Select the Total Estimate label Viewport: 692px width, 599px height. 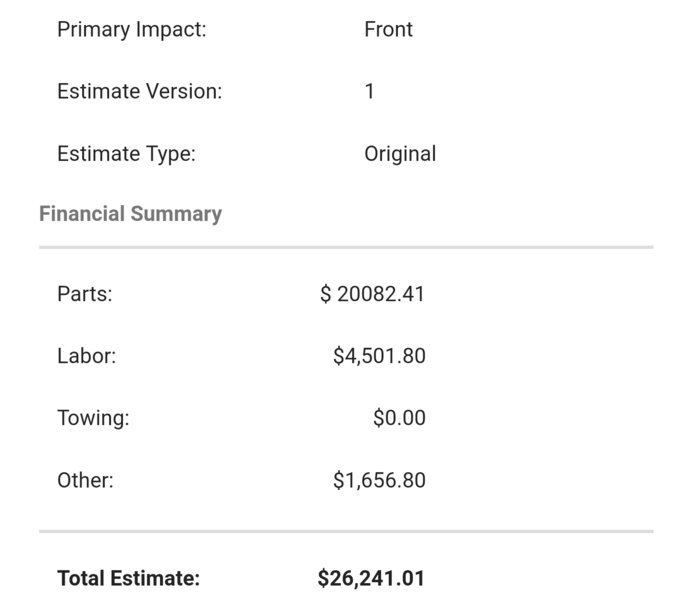click(128, 578)
